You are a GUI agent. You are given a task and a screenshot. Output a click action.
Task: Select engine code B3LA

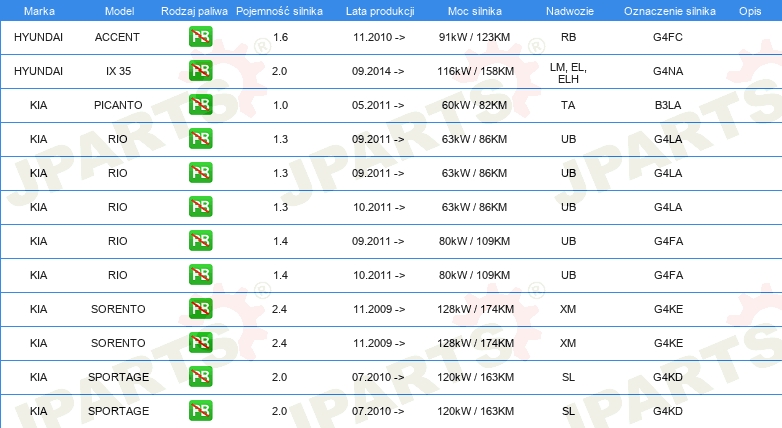tap(668, 105)
